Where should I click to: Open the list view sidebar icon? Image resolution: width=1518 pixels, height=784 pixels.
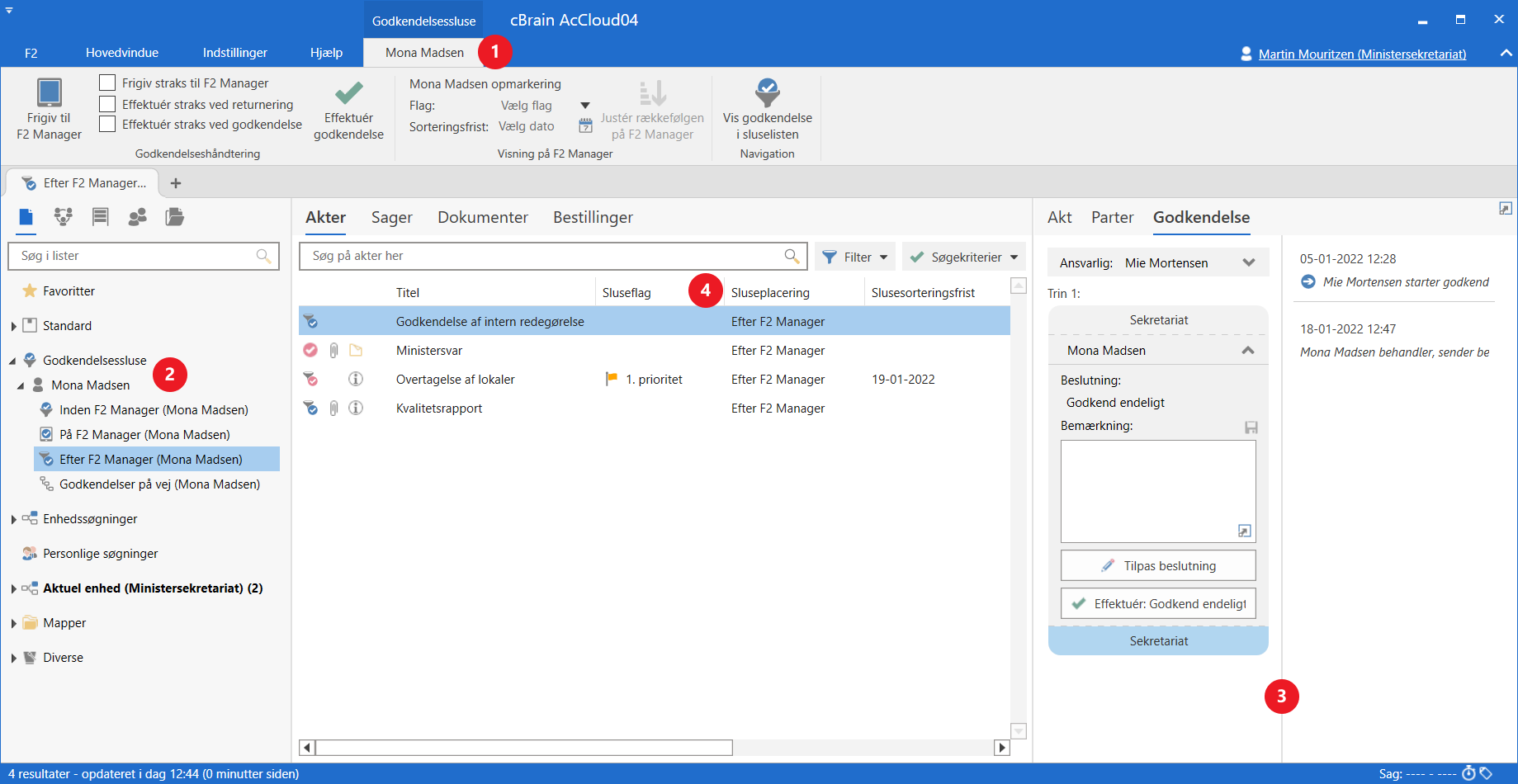[x=101, y=217]
